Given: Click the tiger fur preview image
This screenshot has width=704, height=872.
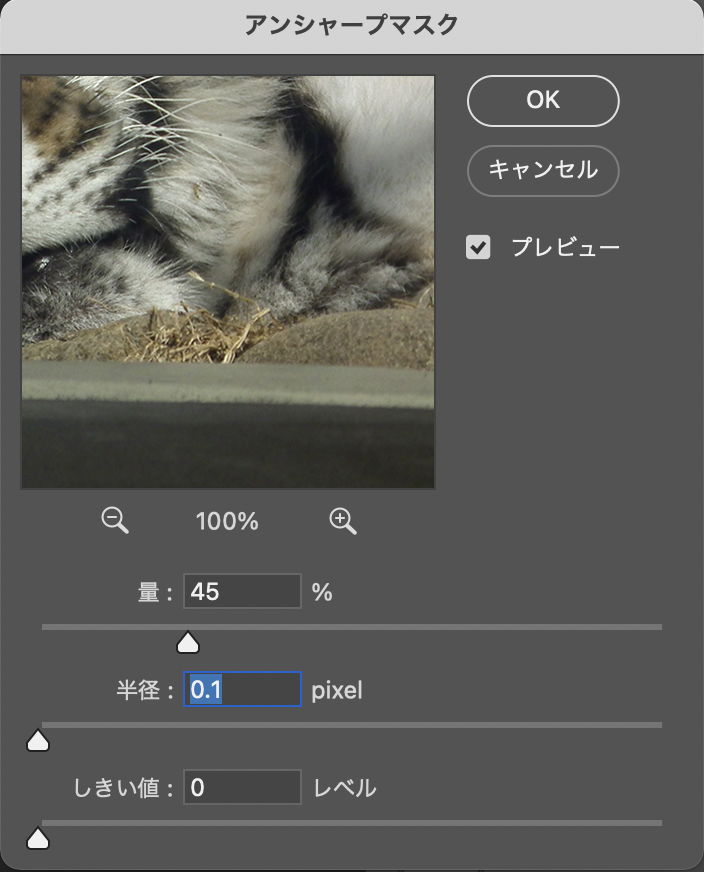Looking at the screenshot, I should 228,282.
